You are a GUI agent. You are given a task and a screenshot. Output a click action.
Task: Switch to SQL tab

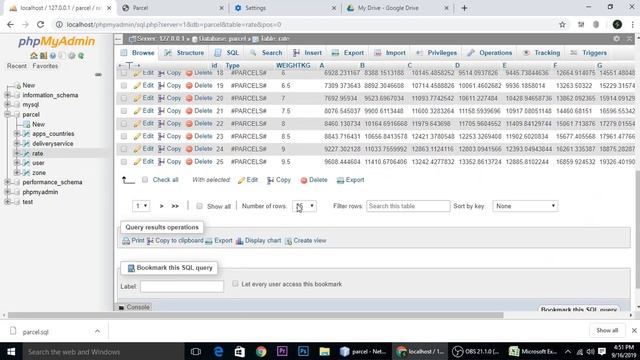(x=227, y=53)
